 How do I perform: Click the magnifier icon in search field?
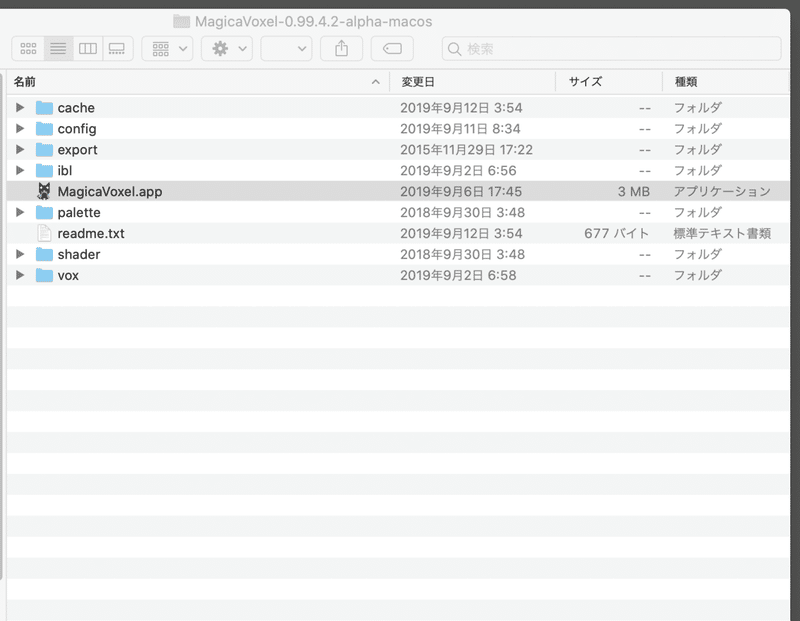[454, 49]
